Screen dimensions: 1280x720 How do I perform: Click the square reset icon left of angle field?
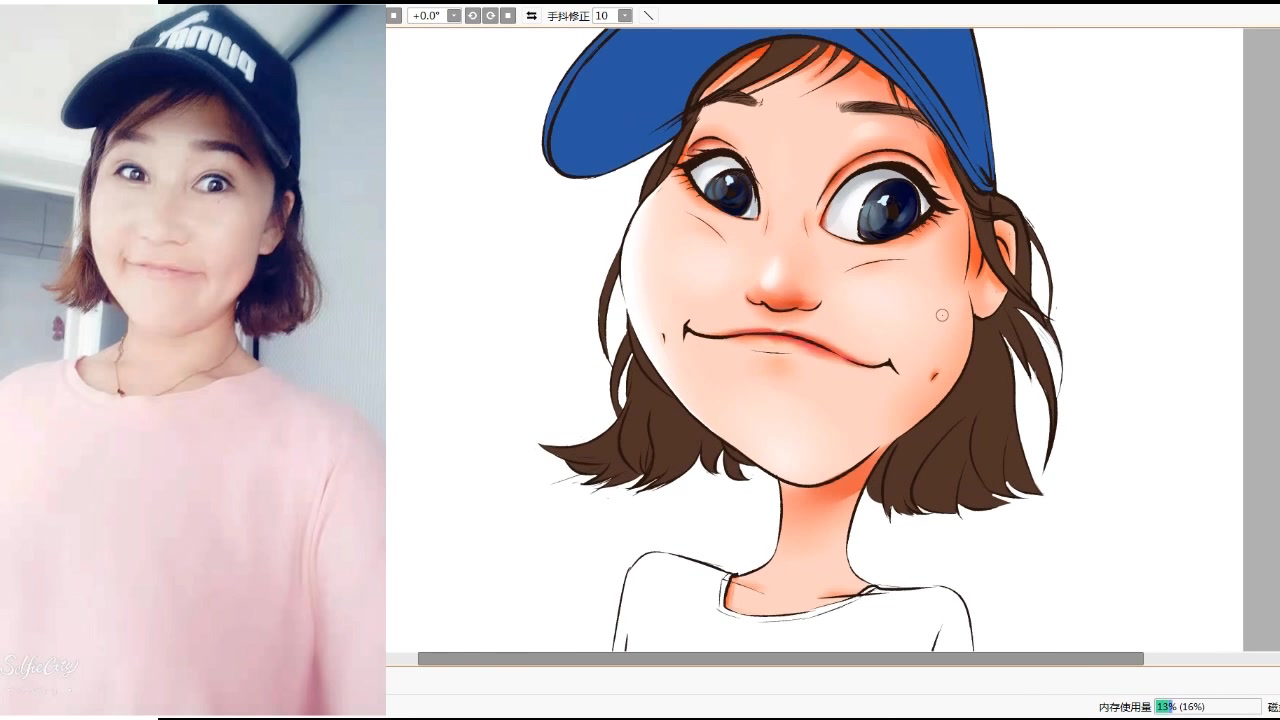[x=394, y=16]
